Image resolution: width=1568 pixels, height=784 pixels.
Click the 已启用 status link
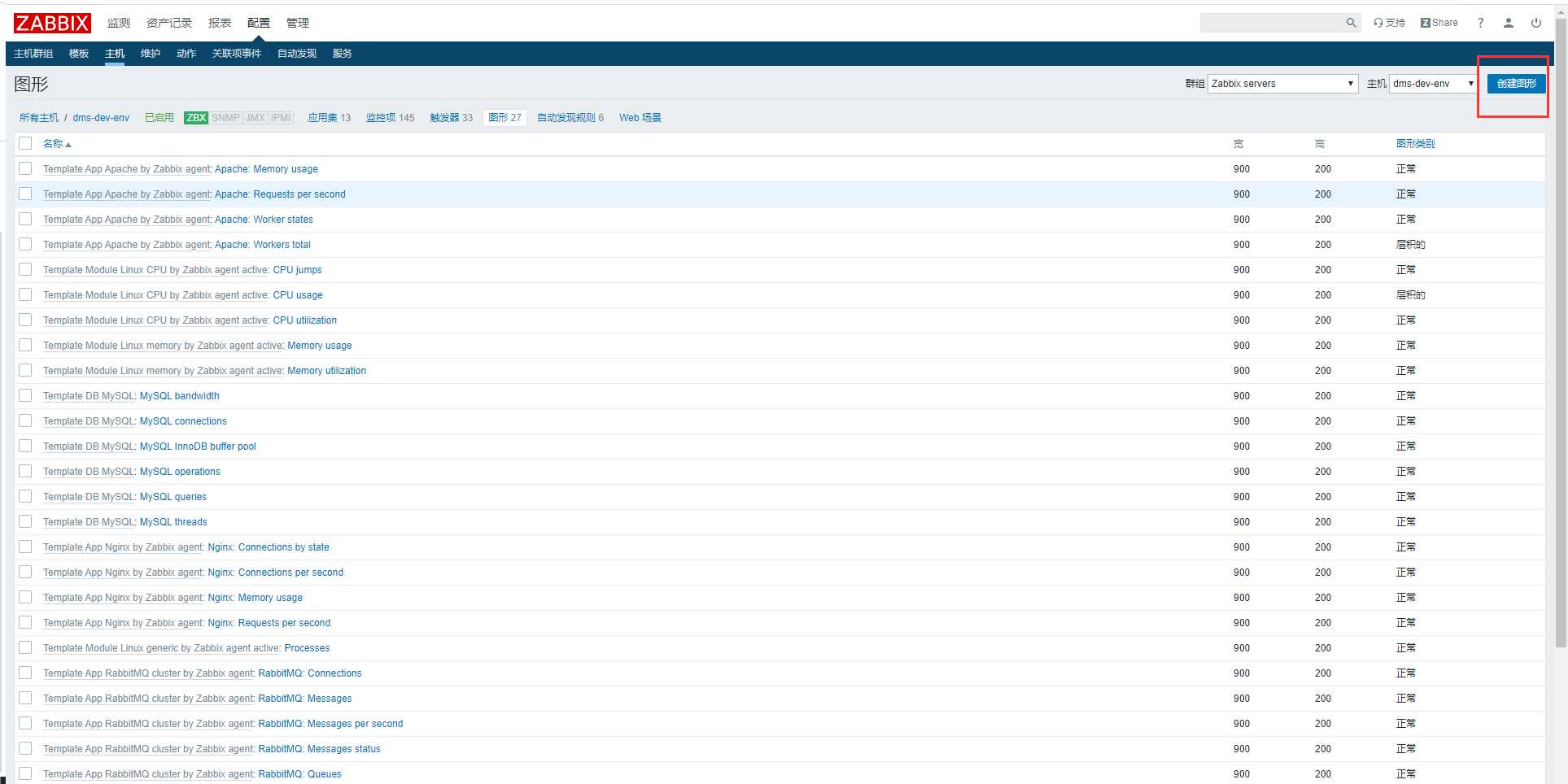pos(159,118)
